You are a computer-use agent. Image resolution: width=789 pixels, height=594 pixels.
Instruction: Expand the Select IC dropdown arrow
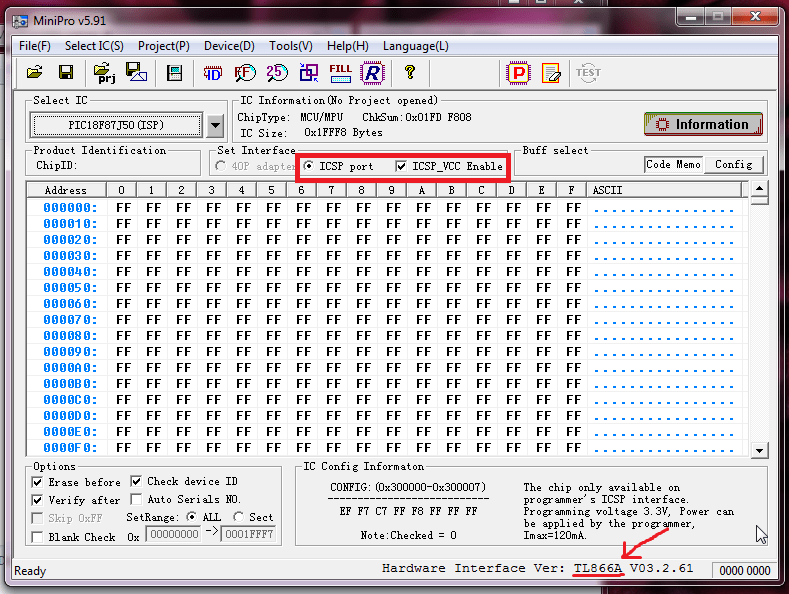click(215, 125)
